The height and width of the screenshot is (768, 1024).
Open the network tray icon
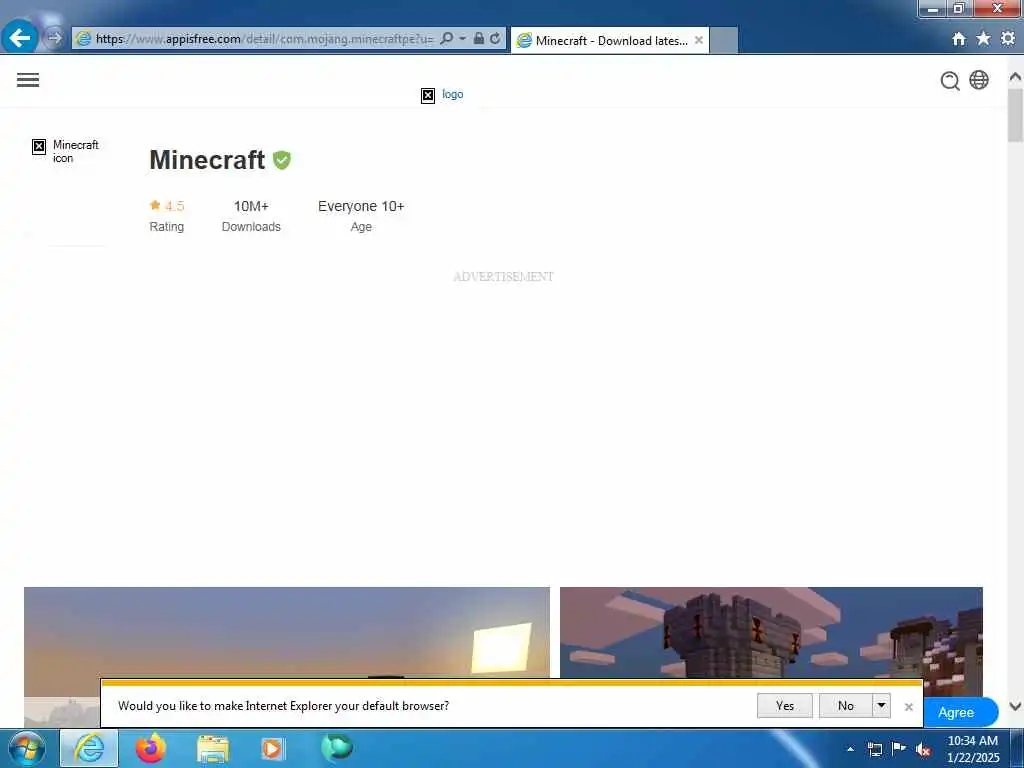tap(874, 749)
